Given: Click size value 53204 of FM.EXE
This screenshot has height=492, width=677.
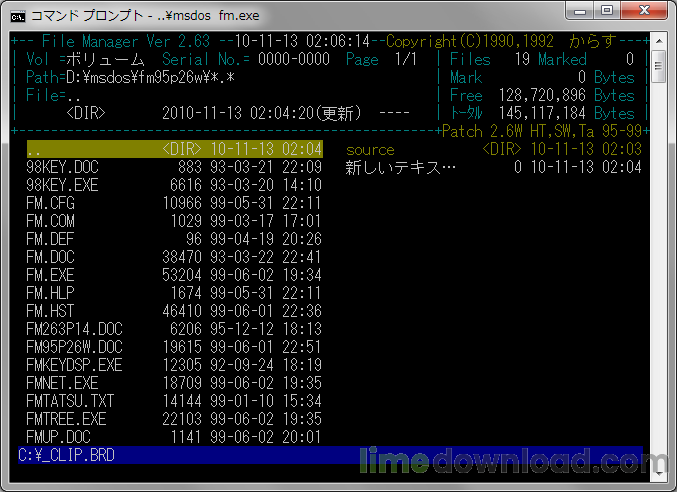Looking at the screenshot, I should pyautogui.click(x=182, y=275).
